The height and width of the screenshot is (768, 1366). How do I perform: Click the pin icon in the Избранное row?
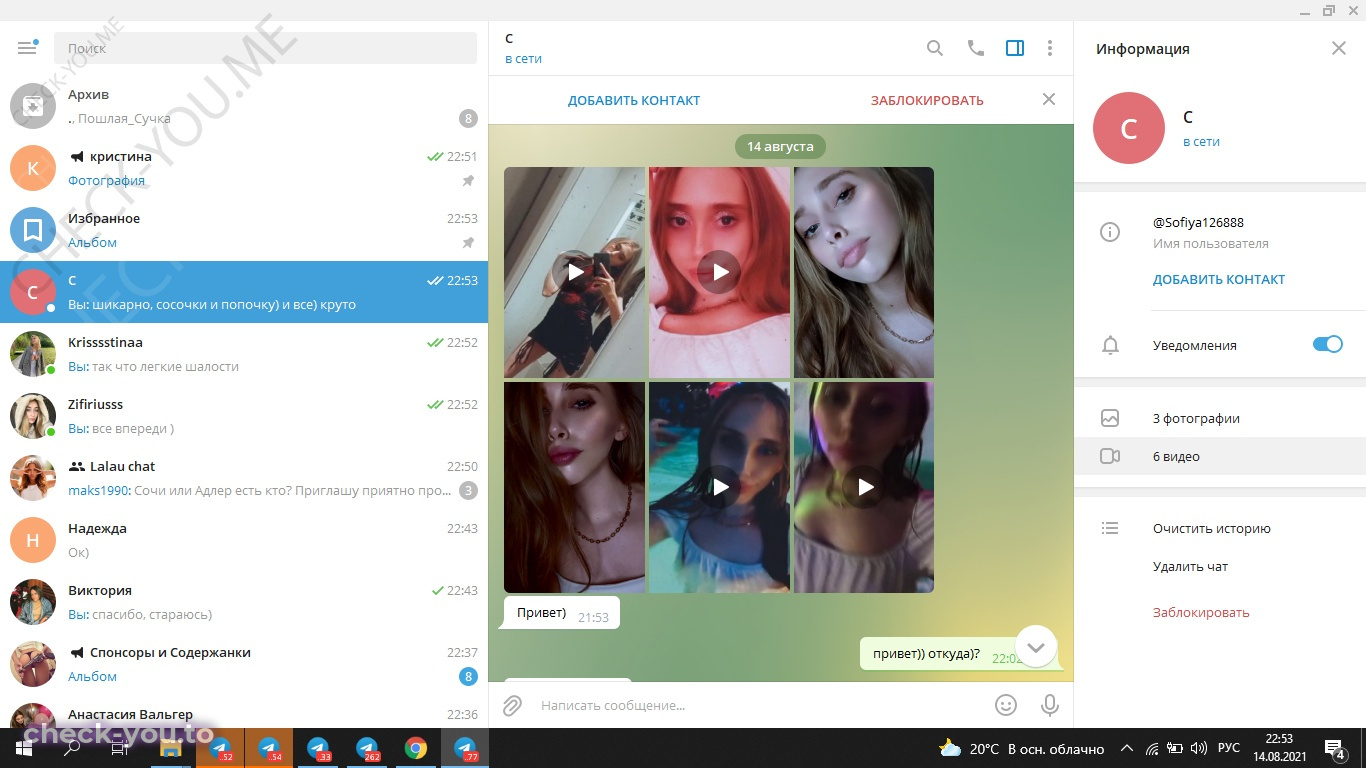[x=468, y=243]
